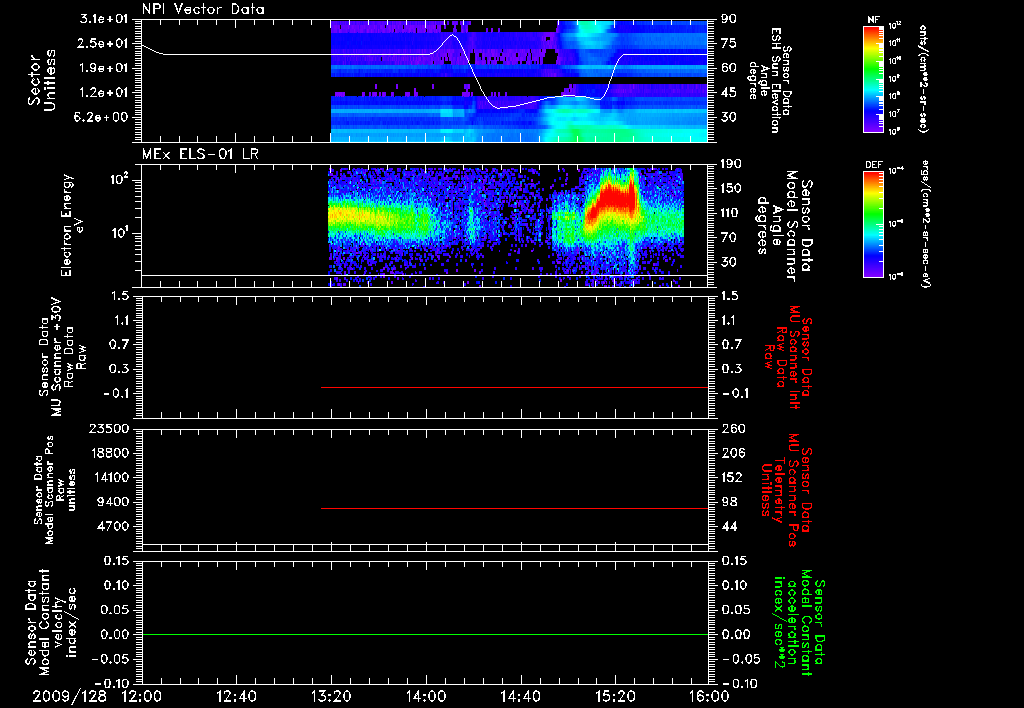Click the 13:20 time axis label
Screen dimensions: 1024x708
click(331, 696)
